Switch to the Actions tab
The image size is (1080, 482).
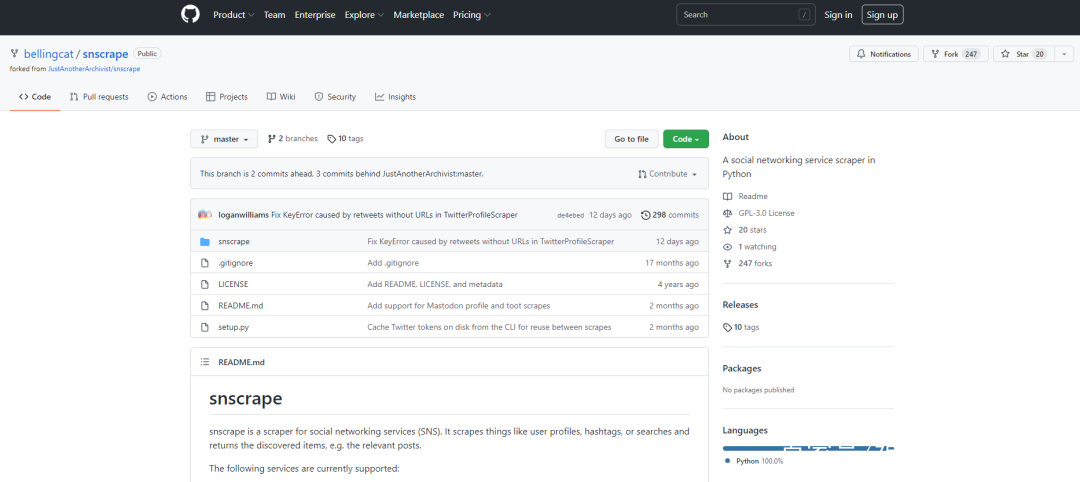pos(167,97)
